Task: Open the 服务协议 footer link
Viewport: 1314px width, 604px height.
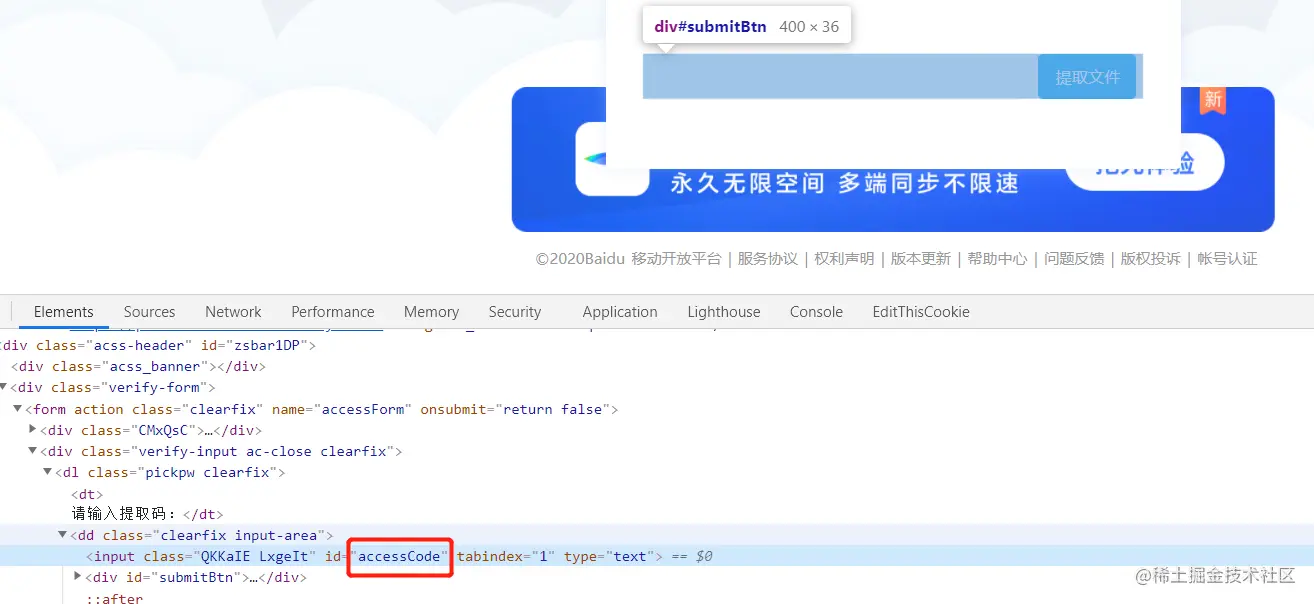Action: (x=768, y=259)
